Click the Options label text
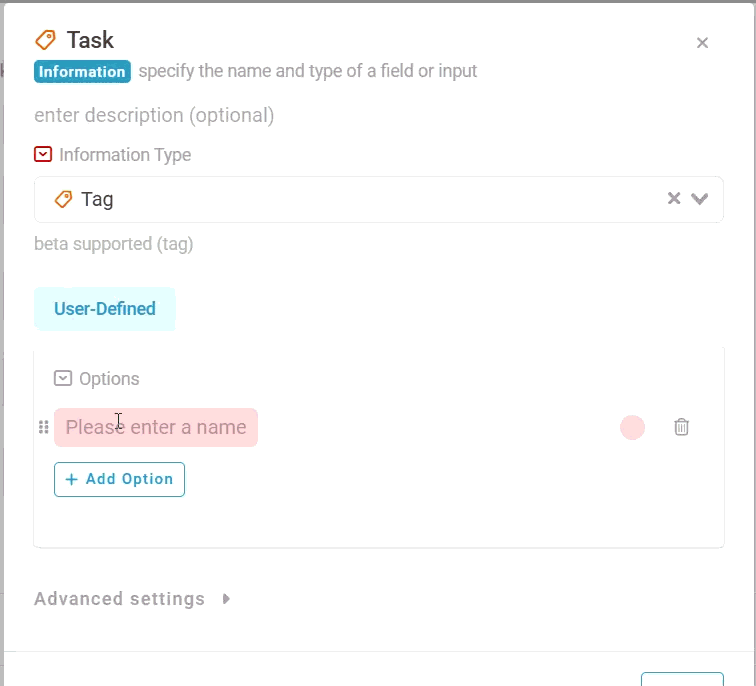The height and width of the screenshot is (686, 756). 109,379
